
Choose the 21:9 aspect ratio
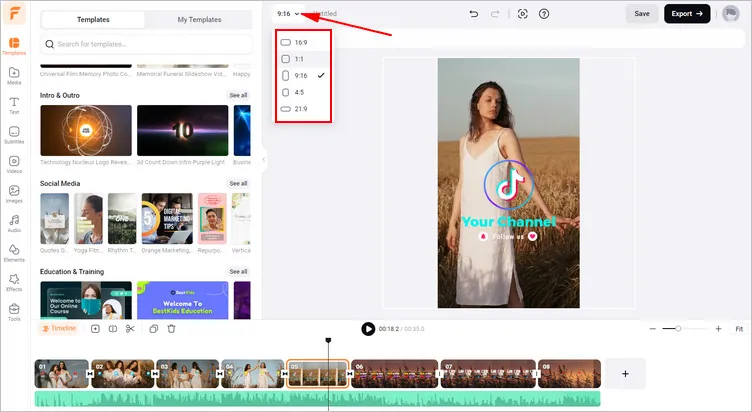point(303,109)
